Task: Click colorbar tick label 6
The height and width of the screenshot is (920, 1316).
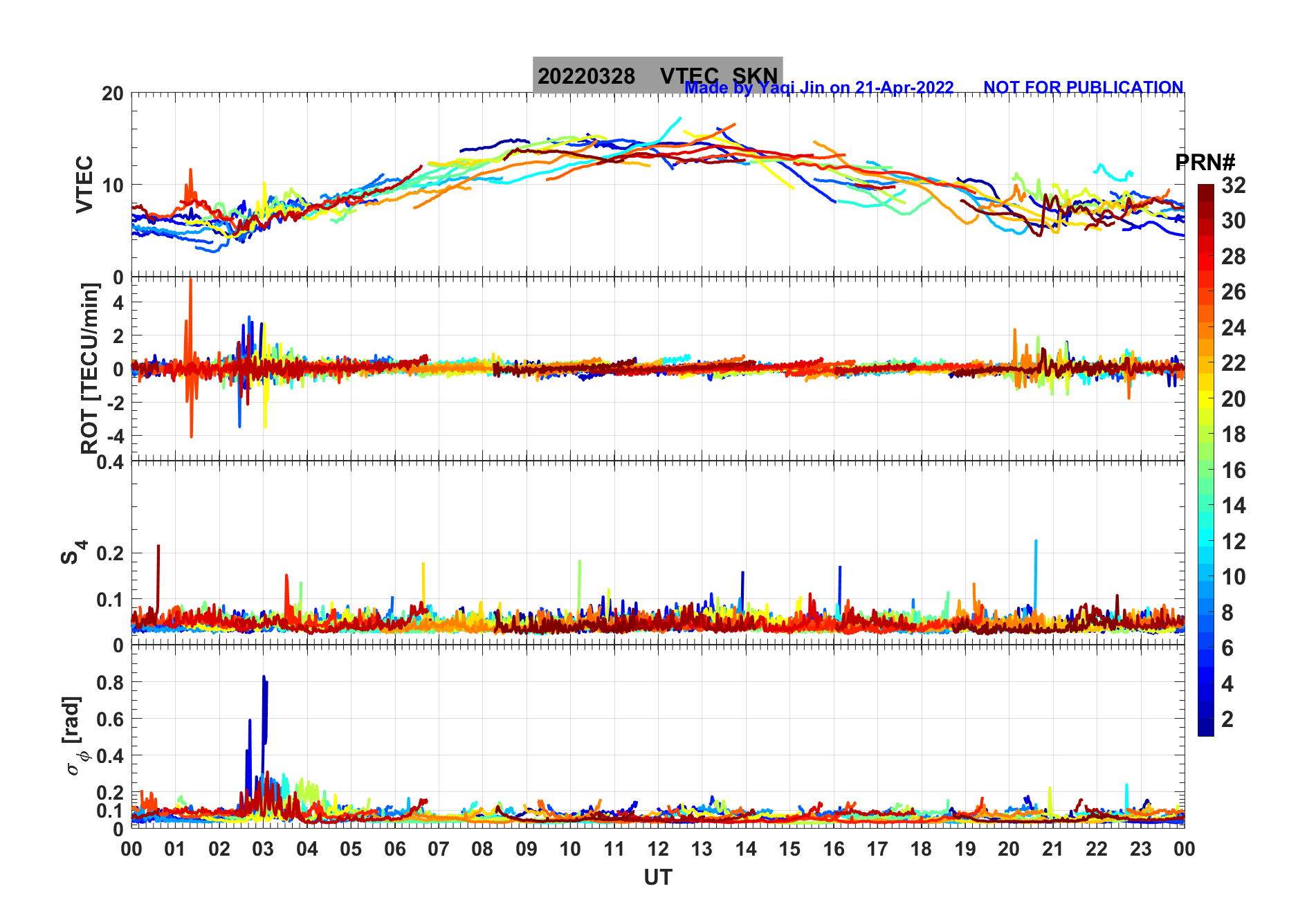Action: point(1227,648)
